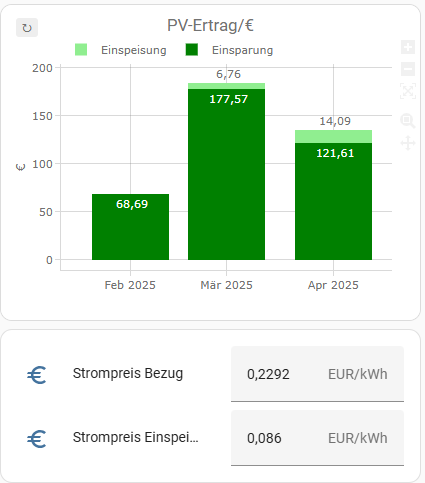Open the Strompreis Bezug entity label
Viewport: 425px width, 483px height.
(x=128, y=374)
